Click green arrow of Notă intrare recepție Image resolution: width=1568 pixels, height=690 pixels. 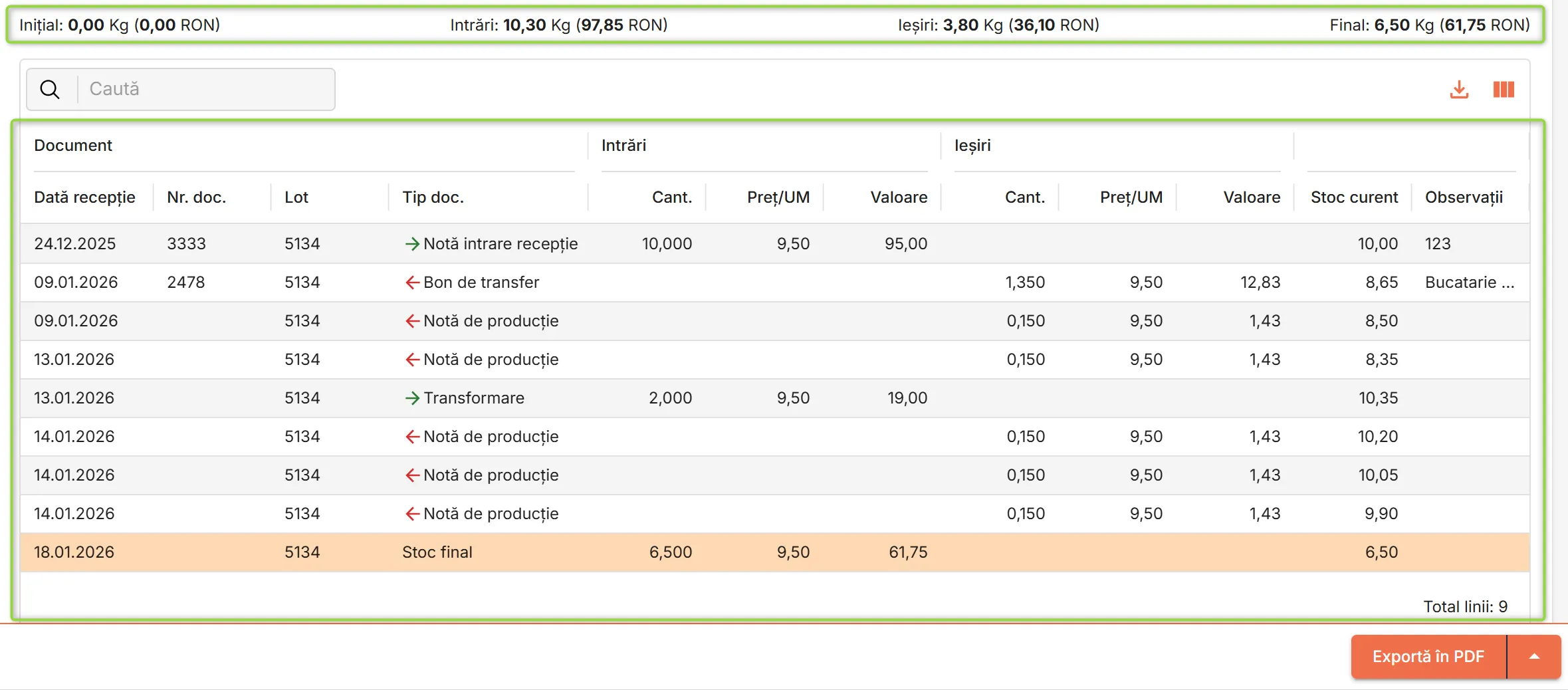click(x=412, y=244)
